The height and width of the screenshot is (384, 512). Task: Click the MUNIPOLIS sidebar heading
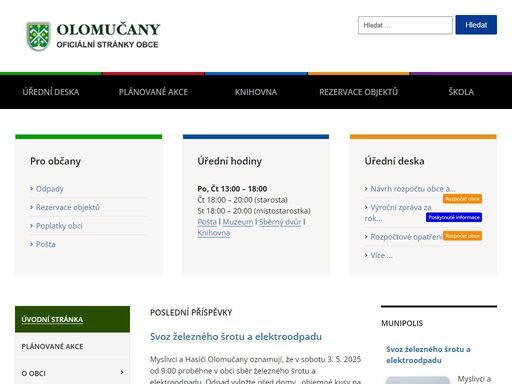[402, 323]
